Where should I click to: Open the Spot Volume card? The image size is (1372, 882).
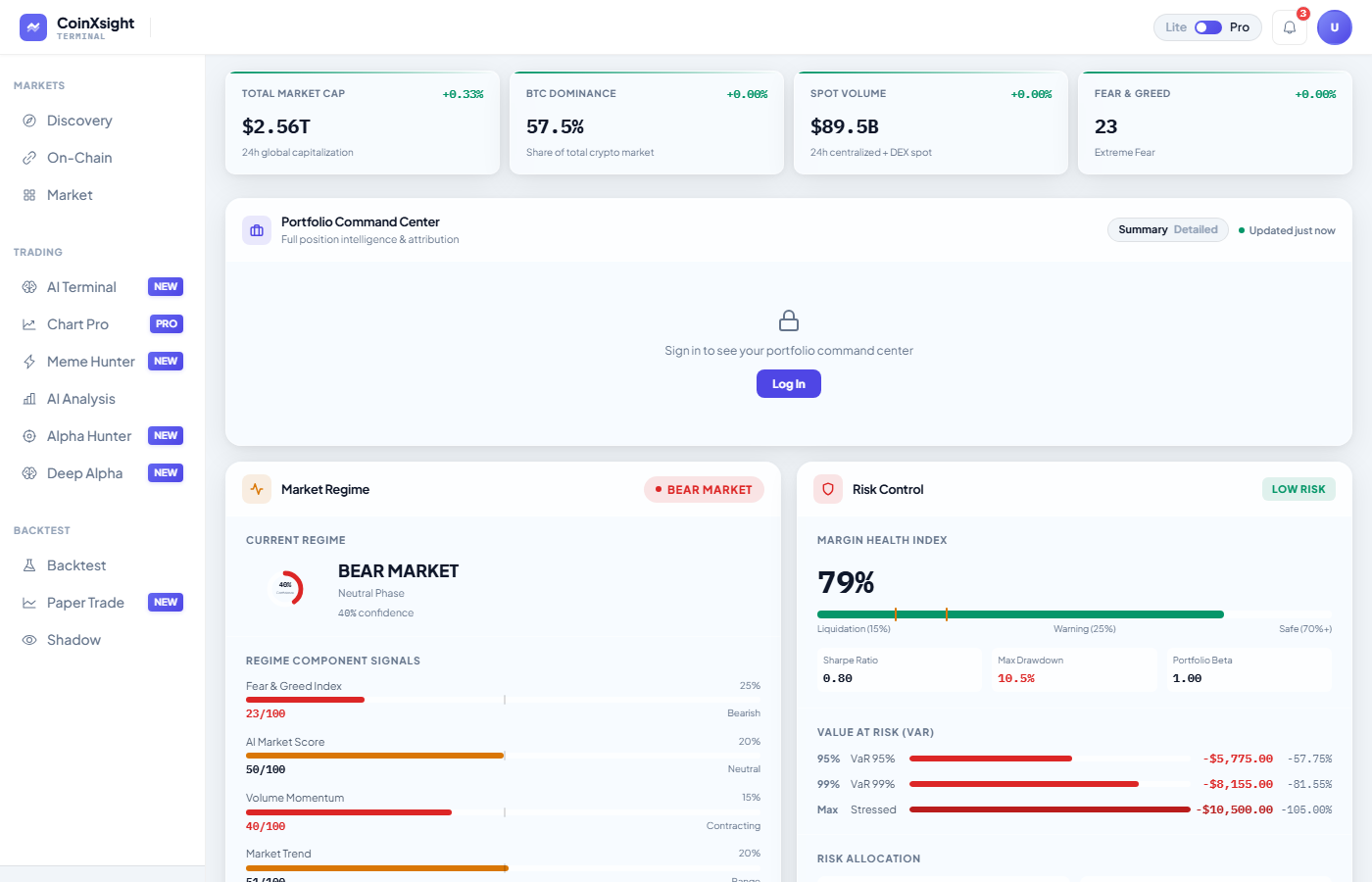coord(931,122)
